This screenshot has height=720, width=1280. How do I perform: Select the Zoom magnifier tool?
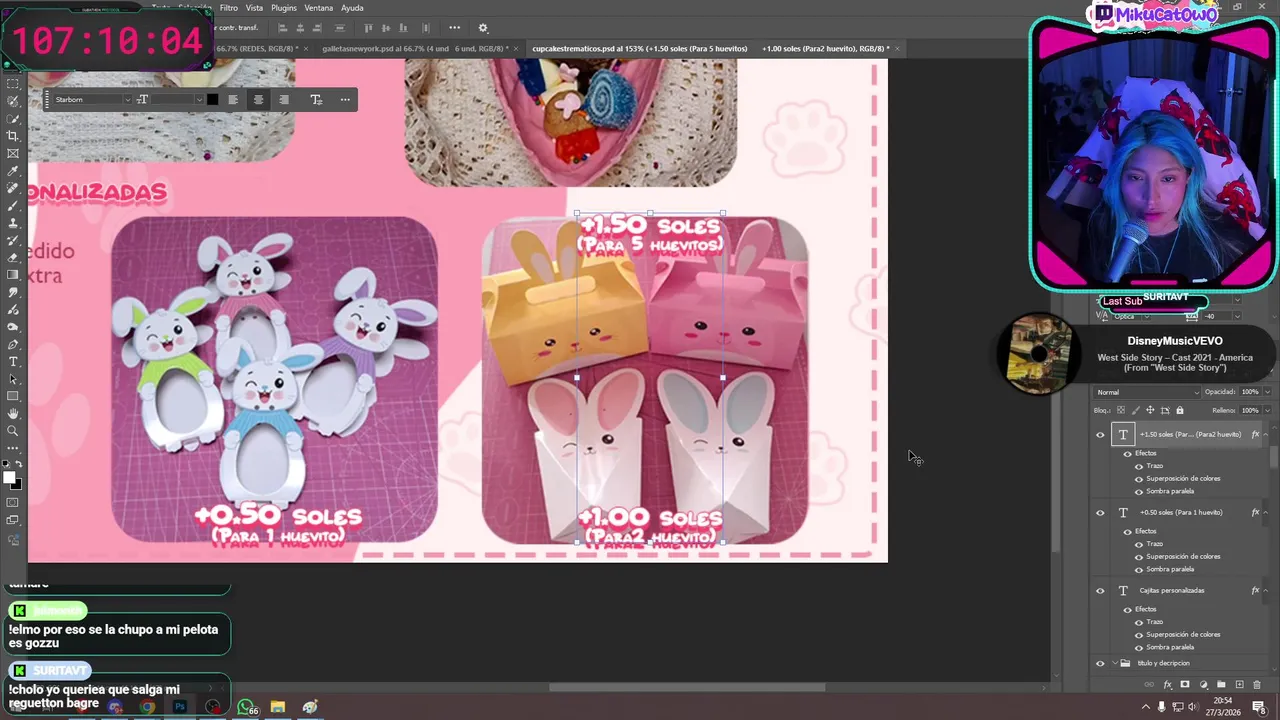coord(13,431)
